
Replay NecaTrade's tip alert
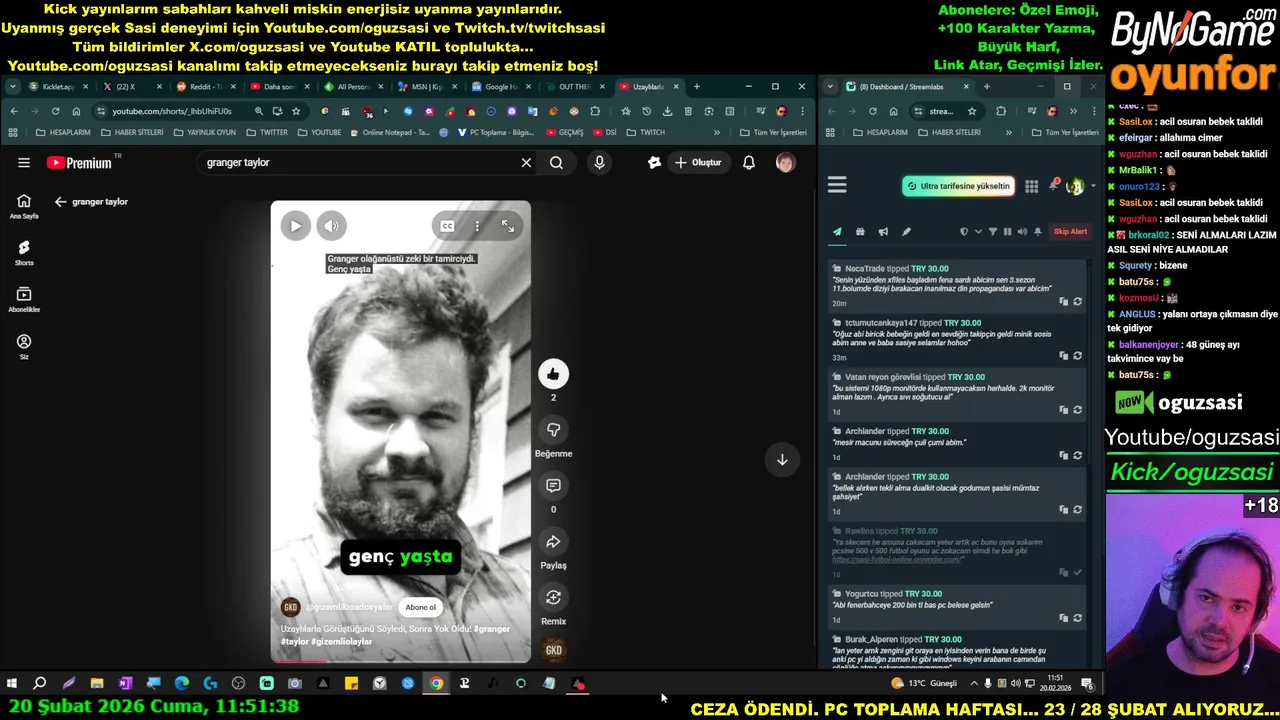(1077, 301)
